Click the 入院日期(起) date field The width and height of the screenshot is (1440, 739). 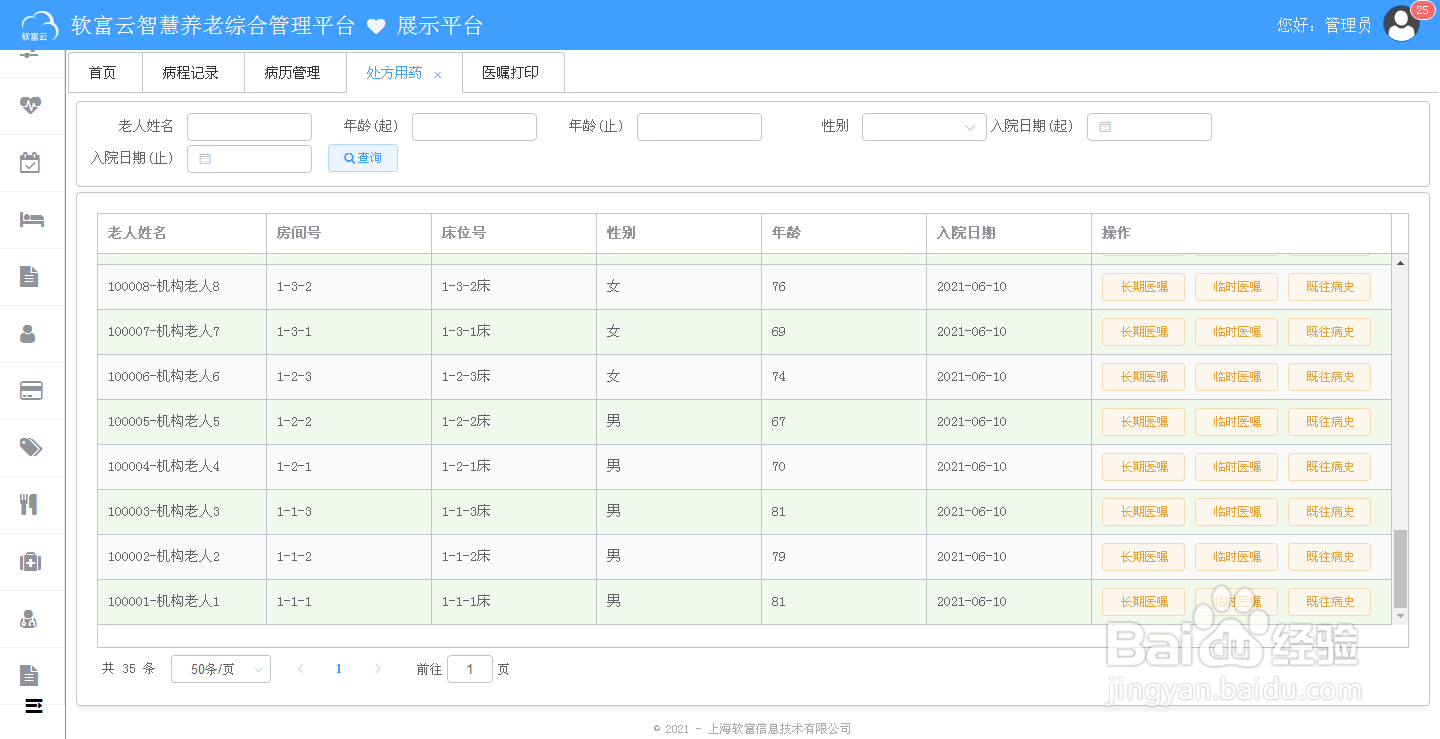[1149, 127]
